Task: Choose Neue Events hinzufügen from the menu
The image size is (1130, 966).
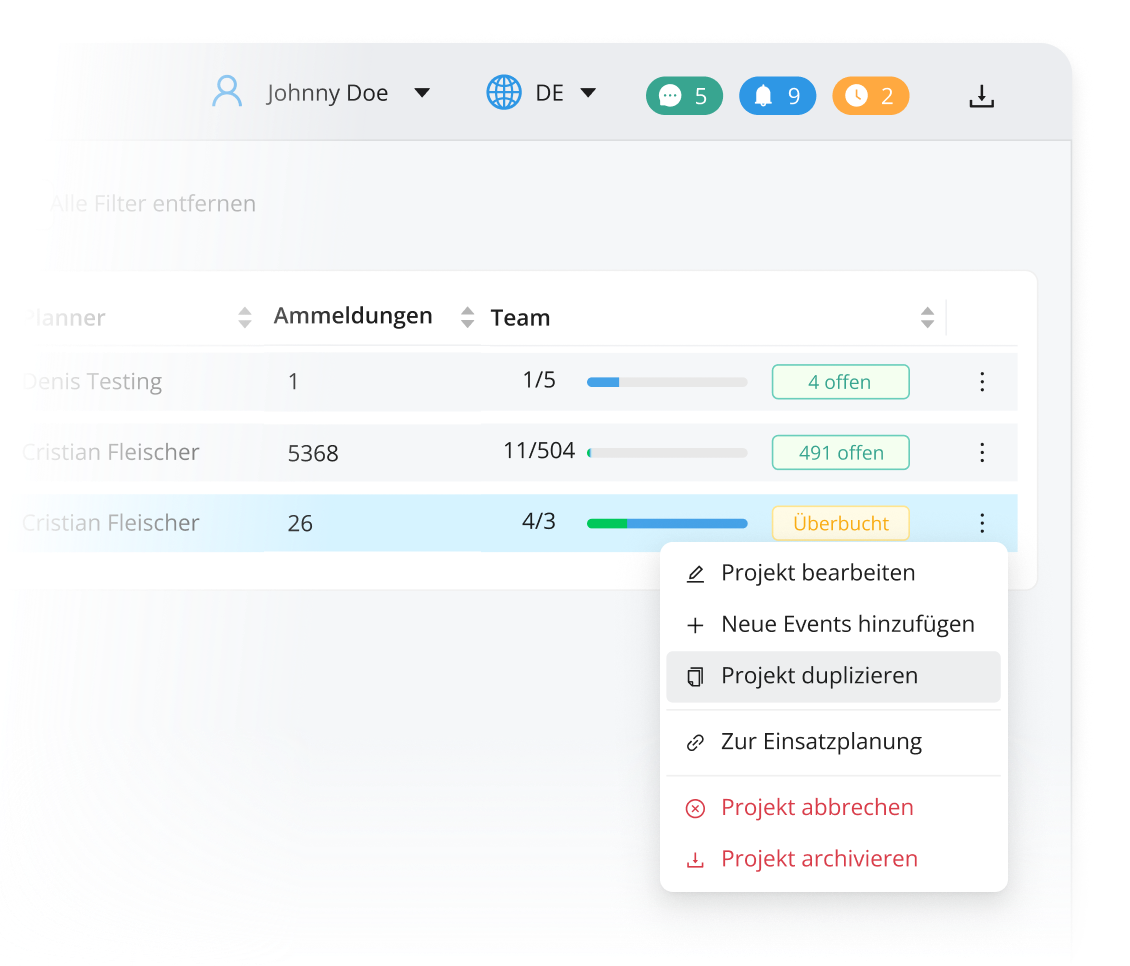Action: click(848, 623)
